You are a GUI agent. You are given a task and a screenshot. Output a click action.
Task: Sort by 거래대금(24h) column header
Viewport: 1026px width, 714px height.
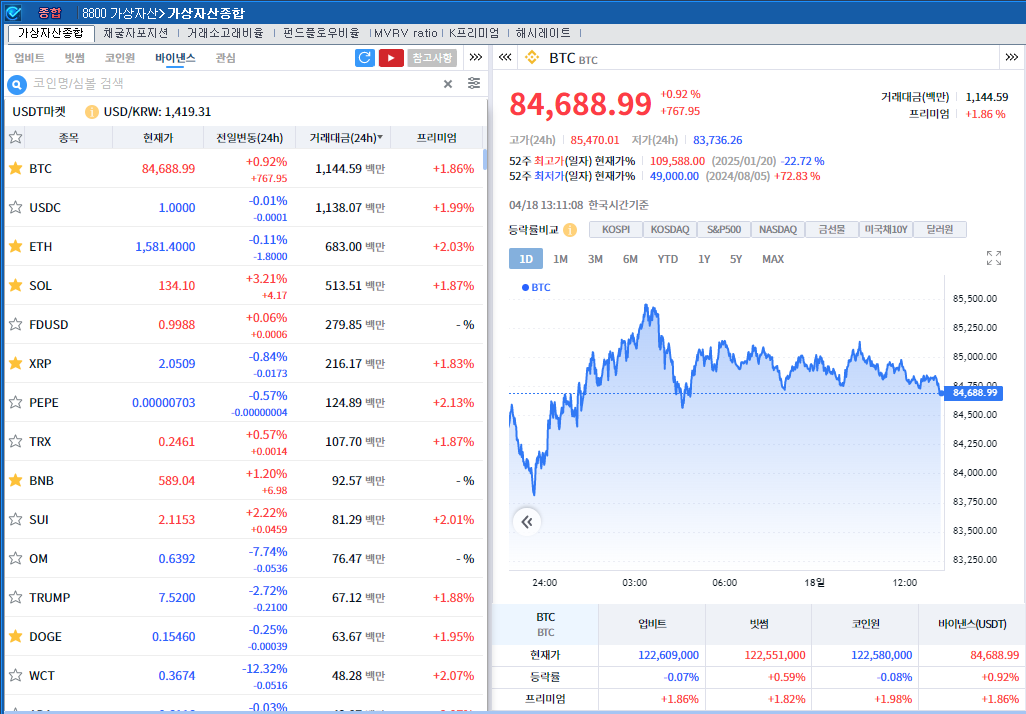(344, 138)
